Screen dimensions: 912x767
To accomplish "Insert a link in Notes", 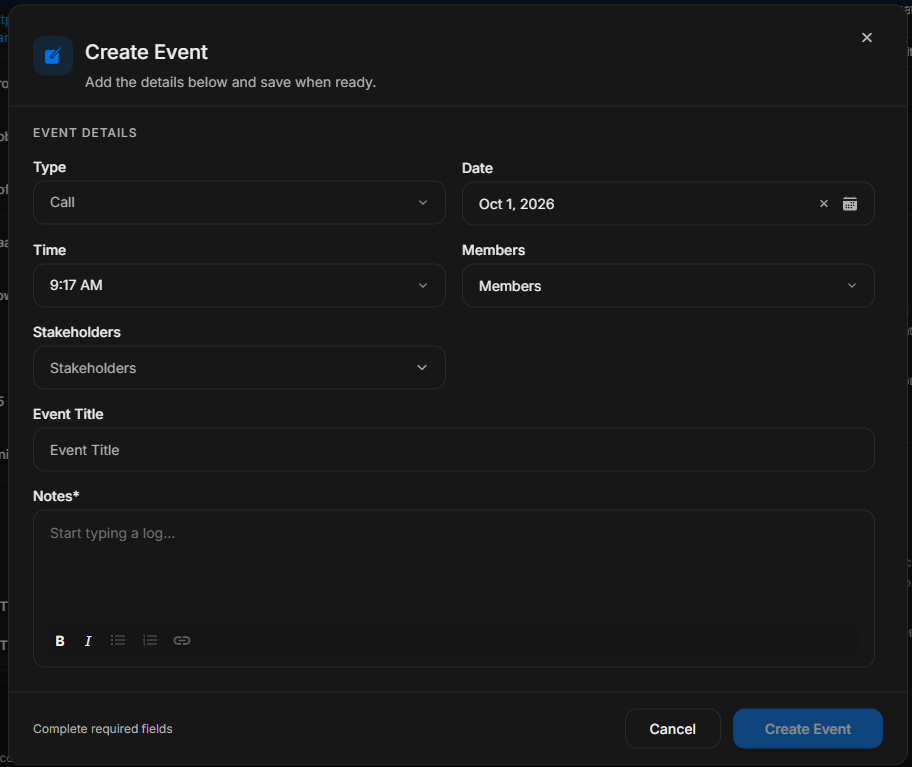I will pos(182,640).
